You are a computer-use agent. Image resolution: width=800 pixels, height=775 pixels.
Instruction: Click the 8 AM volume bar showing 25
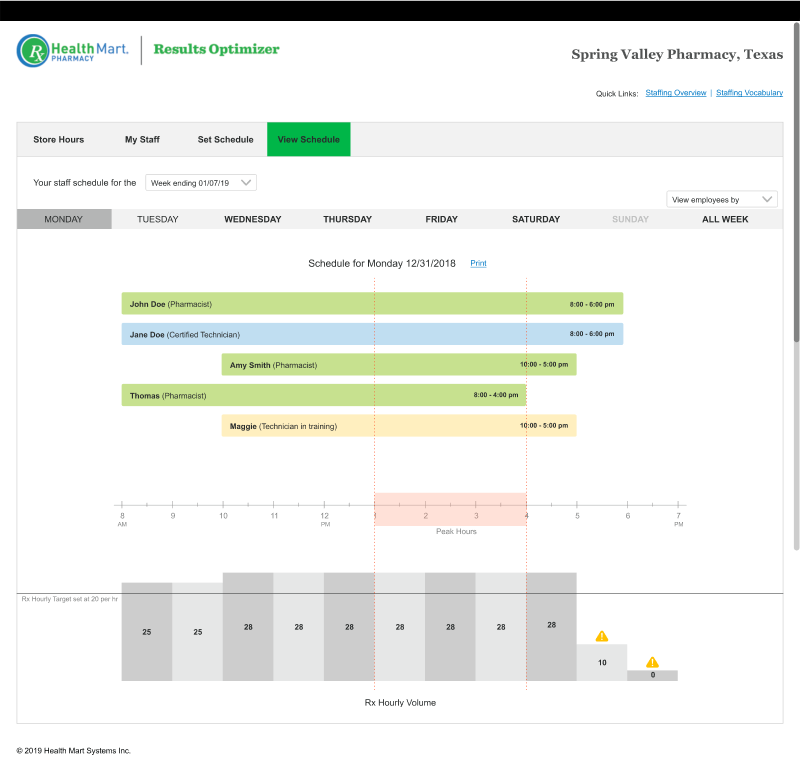(146, 632)
